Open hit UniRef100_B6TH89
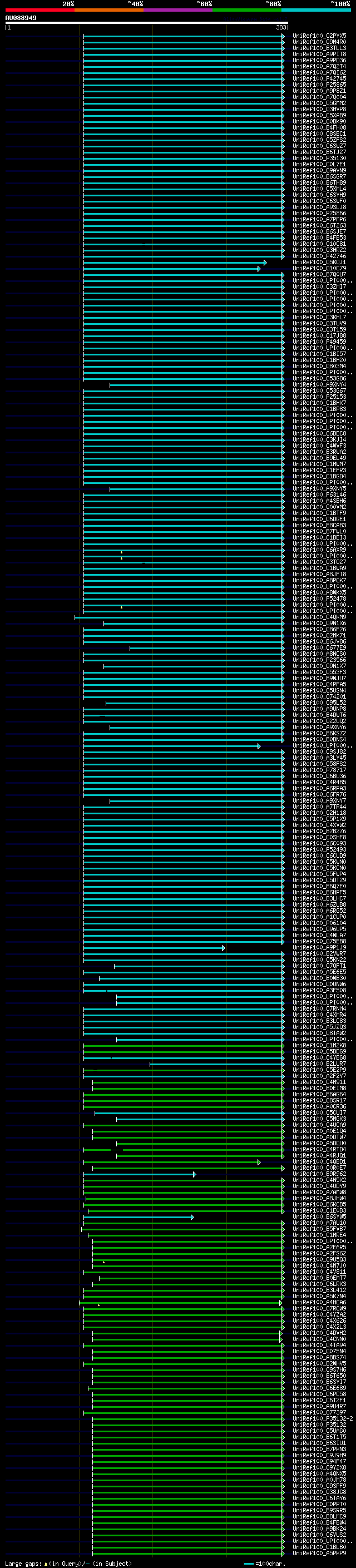356x1568 pixels. [319, 182]
